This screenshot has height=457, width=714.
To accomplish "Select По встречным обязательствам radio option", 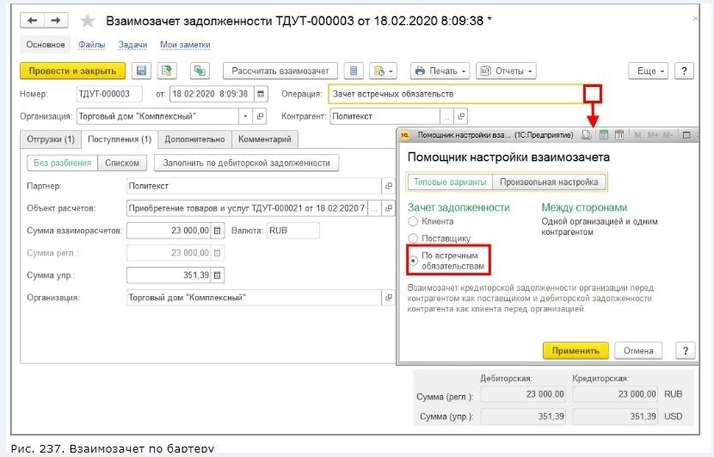I will coord(413,260).
